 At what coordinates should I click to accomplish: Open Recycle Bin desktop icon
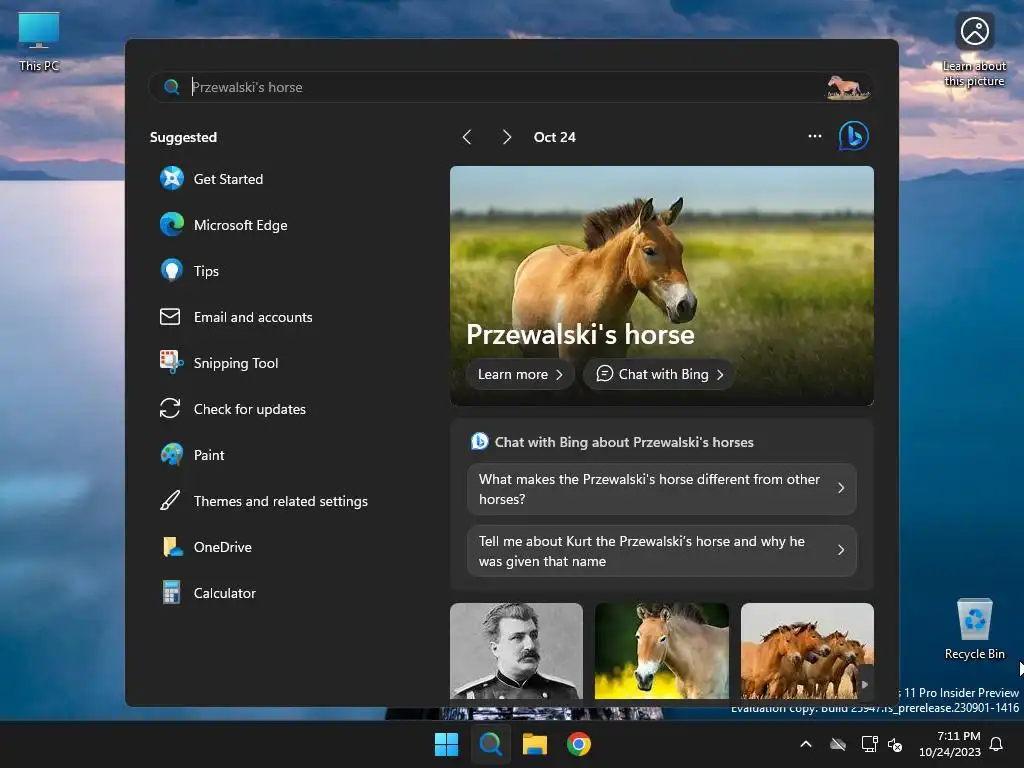click(x=974, y=629)
